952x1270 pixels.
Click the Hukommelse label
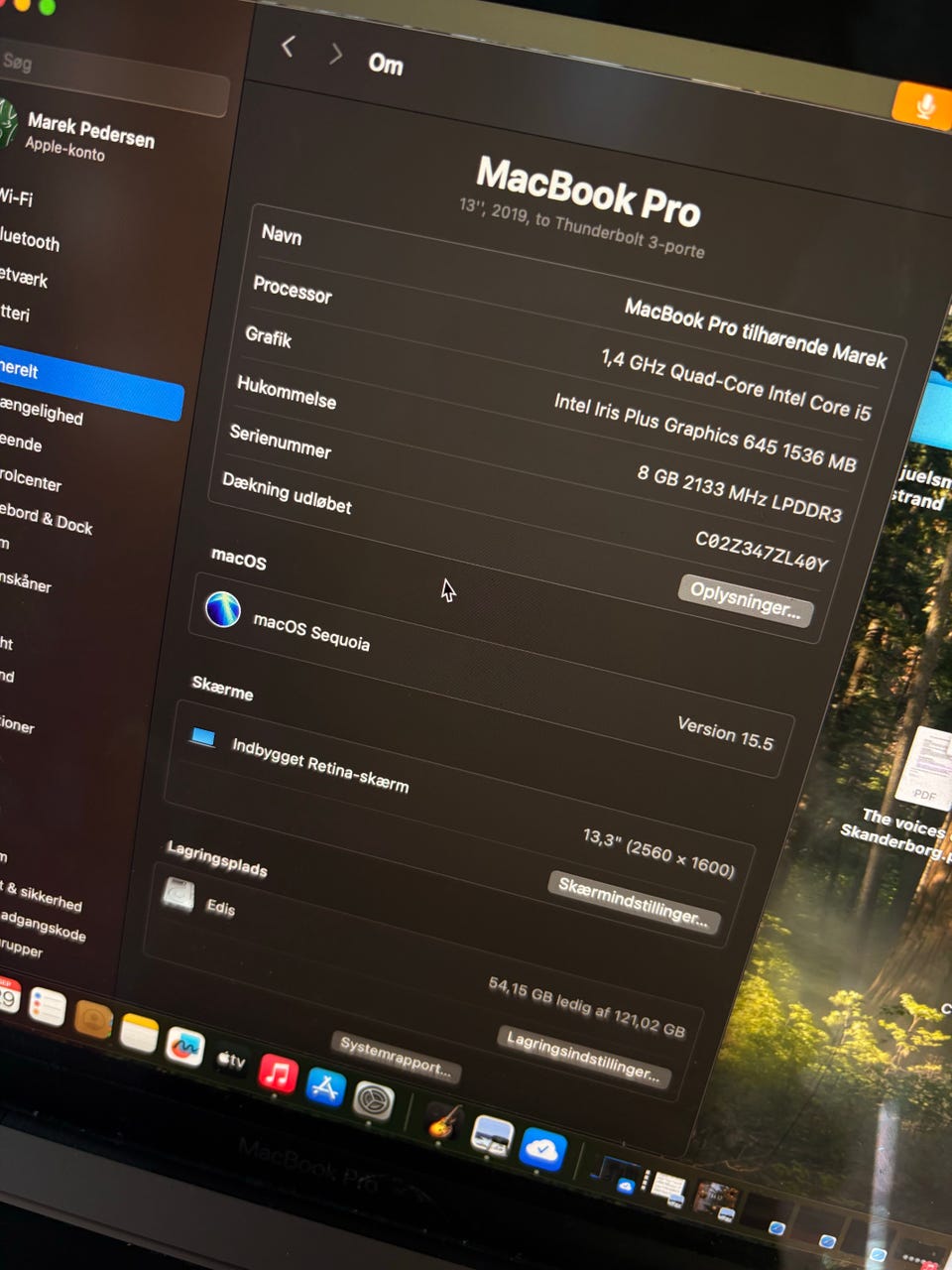tap(287, 392)
